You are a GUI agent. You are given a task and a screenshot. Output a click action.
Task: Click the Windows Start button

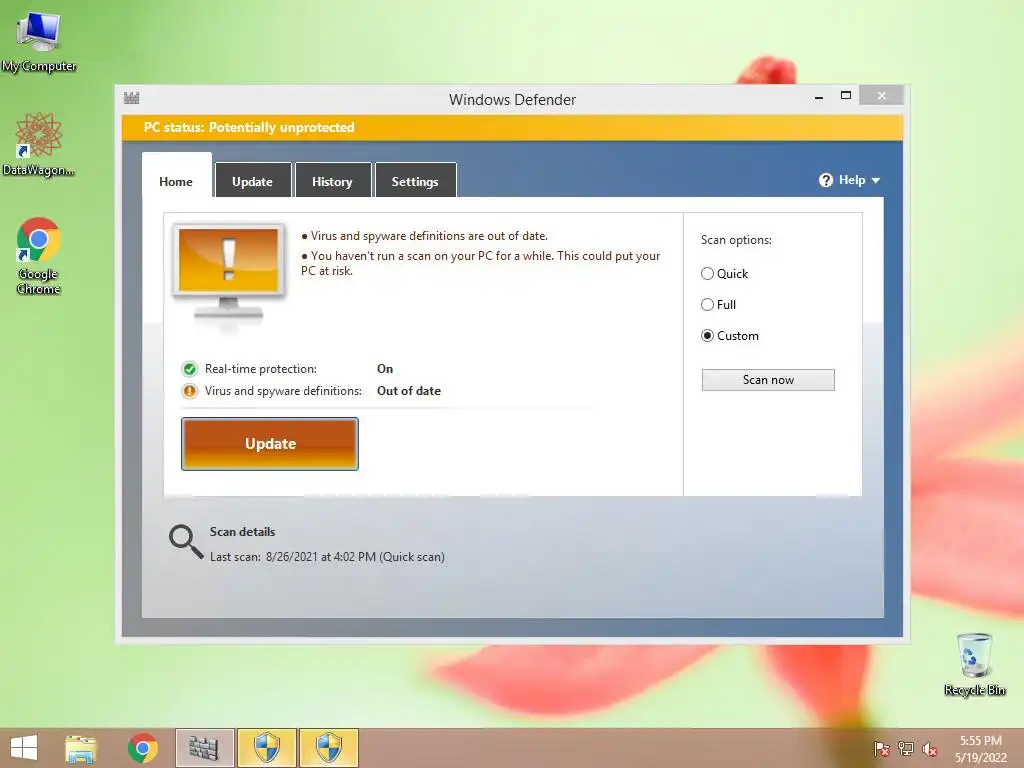(x=24, y=748)
